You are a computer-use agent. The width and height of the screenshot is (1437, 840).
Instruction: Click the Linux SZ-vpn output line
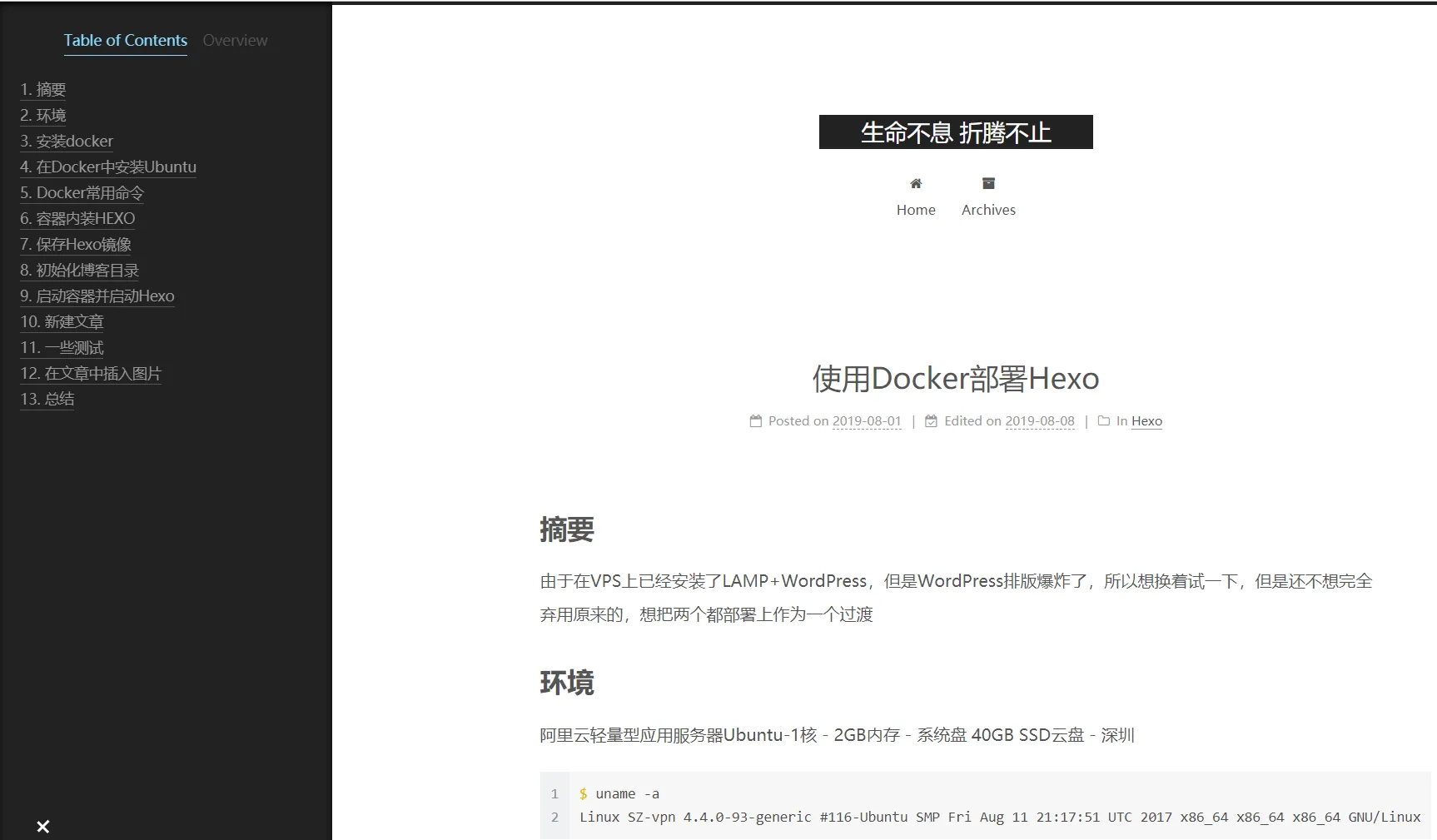[1000, 818]
